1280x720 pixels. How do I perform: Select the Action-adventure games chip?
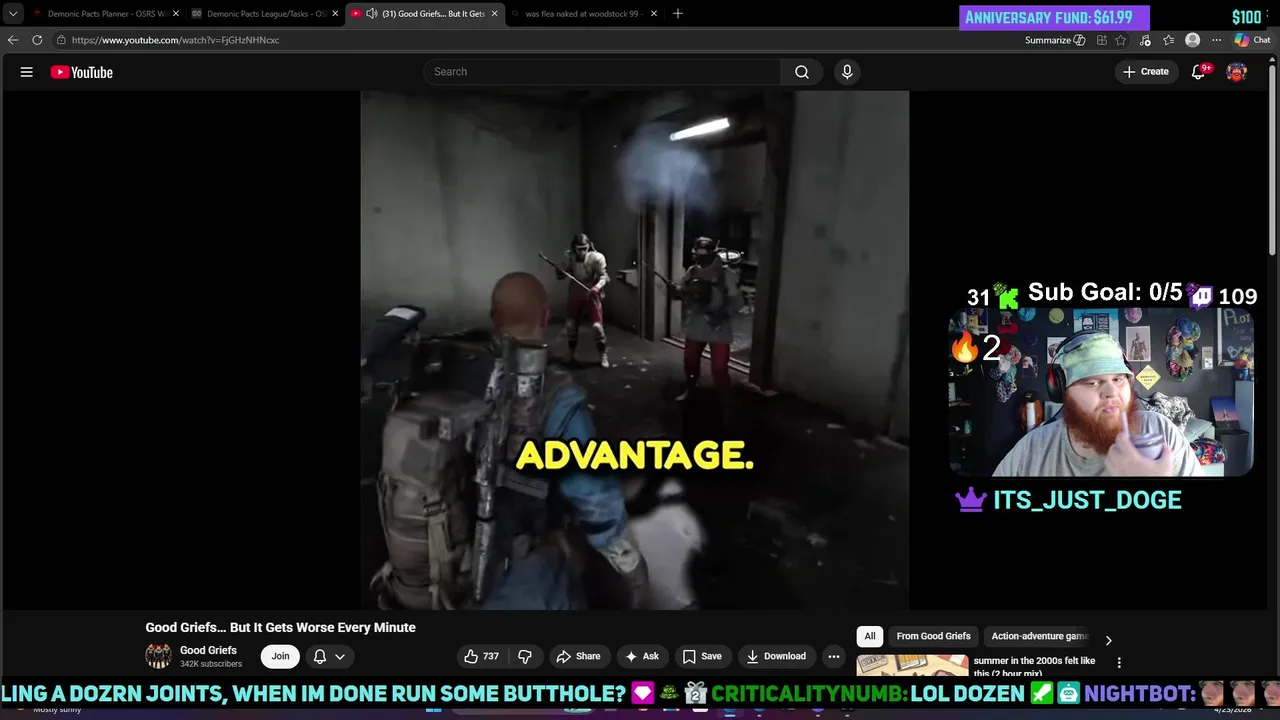pos(1039,636)
